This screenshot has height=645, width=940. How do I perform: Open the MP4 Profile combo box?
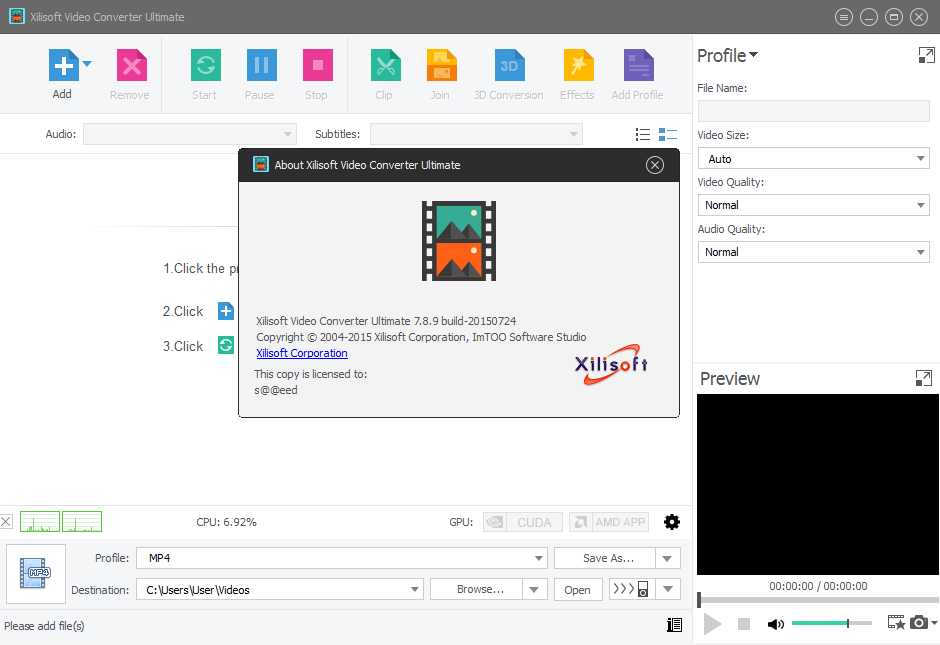(x=341, y=558)
